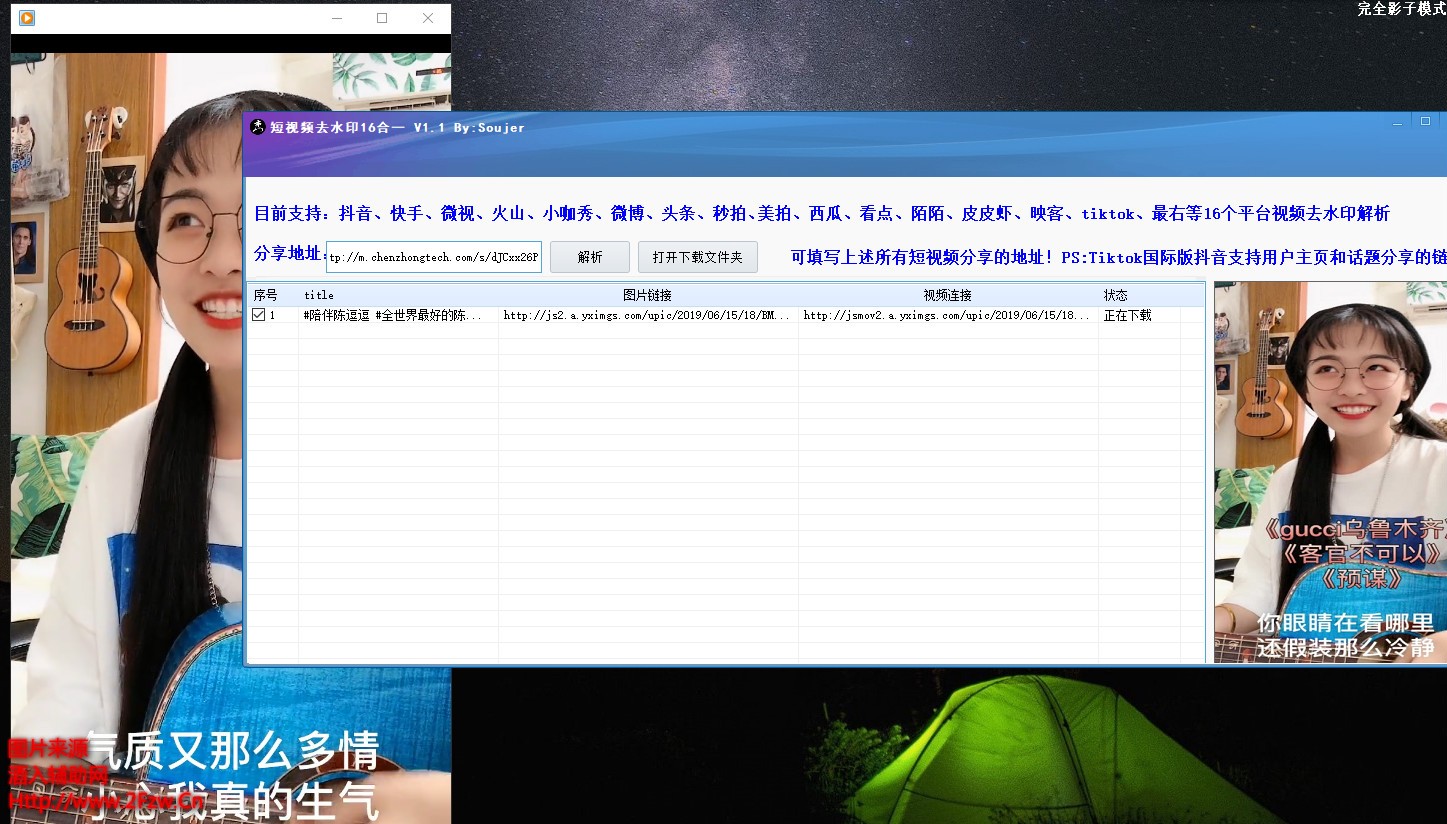Screen dimensions: 1447x824
Task: Focus the 分享地址 share URL input field
Action: coord(434,257)
